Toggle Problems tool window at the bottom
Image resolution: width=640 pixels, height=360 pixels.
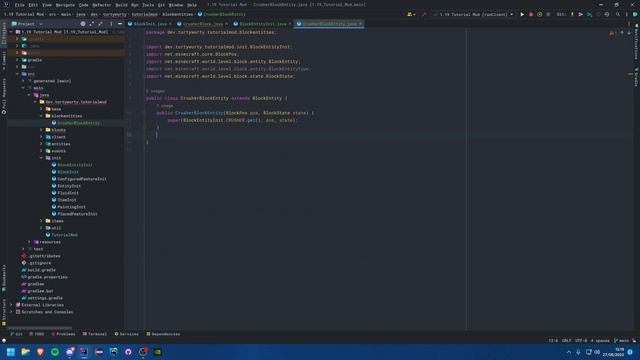(63, 334)
